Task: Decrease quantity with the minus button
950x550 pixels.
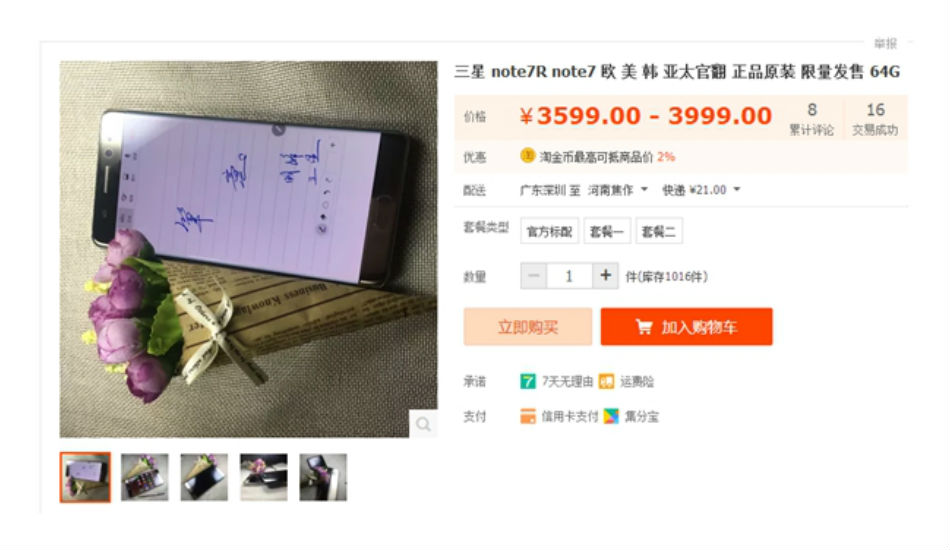Action: click(x=534, y=276)
